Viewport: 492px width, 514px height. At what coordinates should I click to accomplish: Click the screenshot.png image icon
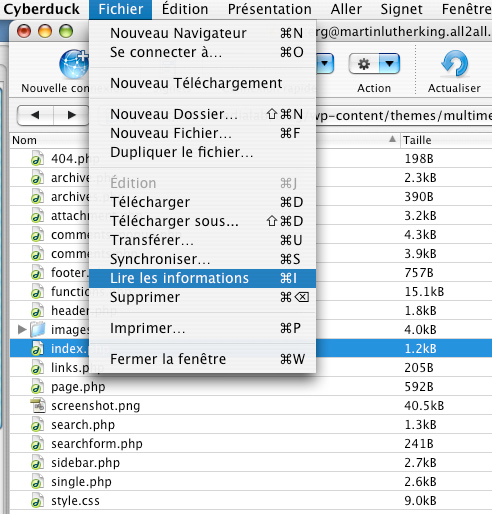38,406
